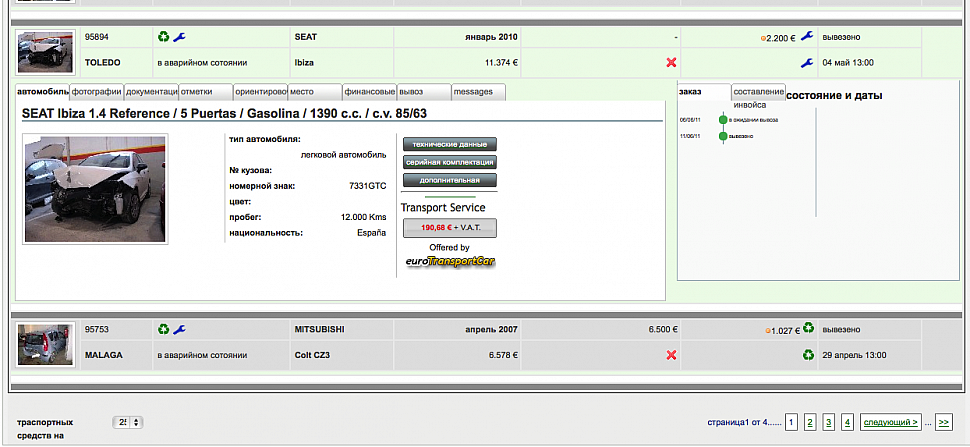The image size is (970, 447).
Task: Click the 'дополнительная' button
Action: (x=450, y=181)
